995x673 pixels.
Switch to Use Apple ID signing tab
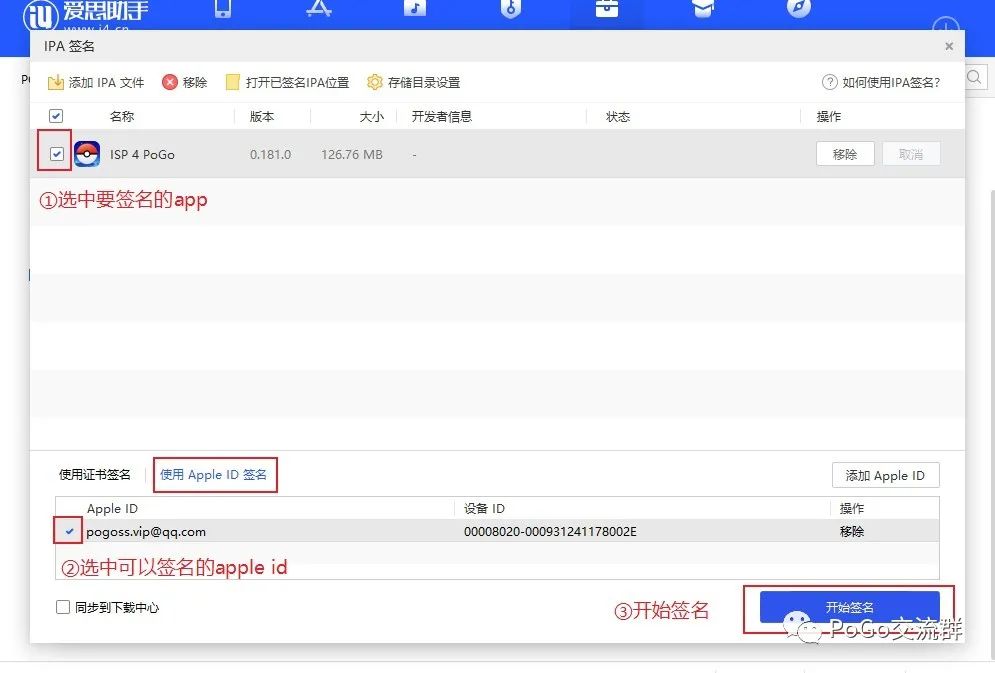coord(214,474)
